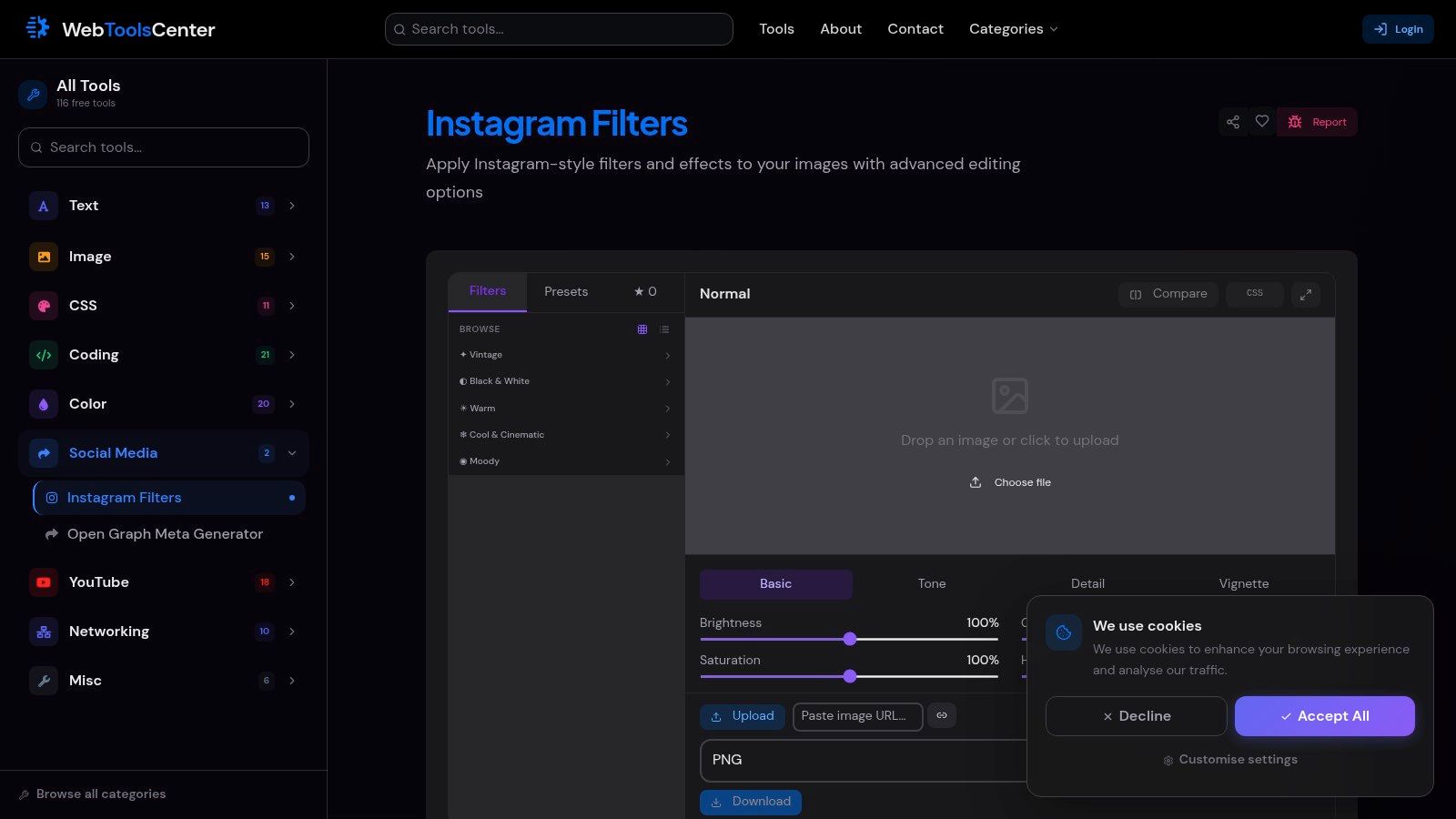Click the image placeholder icon in the drop area
The height and width of the screenshot is (819, 1456).
(1010, 396)
